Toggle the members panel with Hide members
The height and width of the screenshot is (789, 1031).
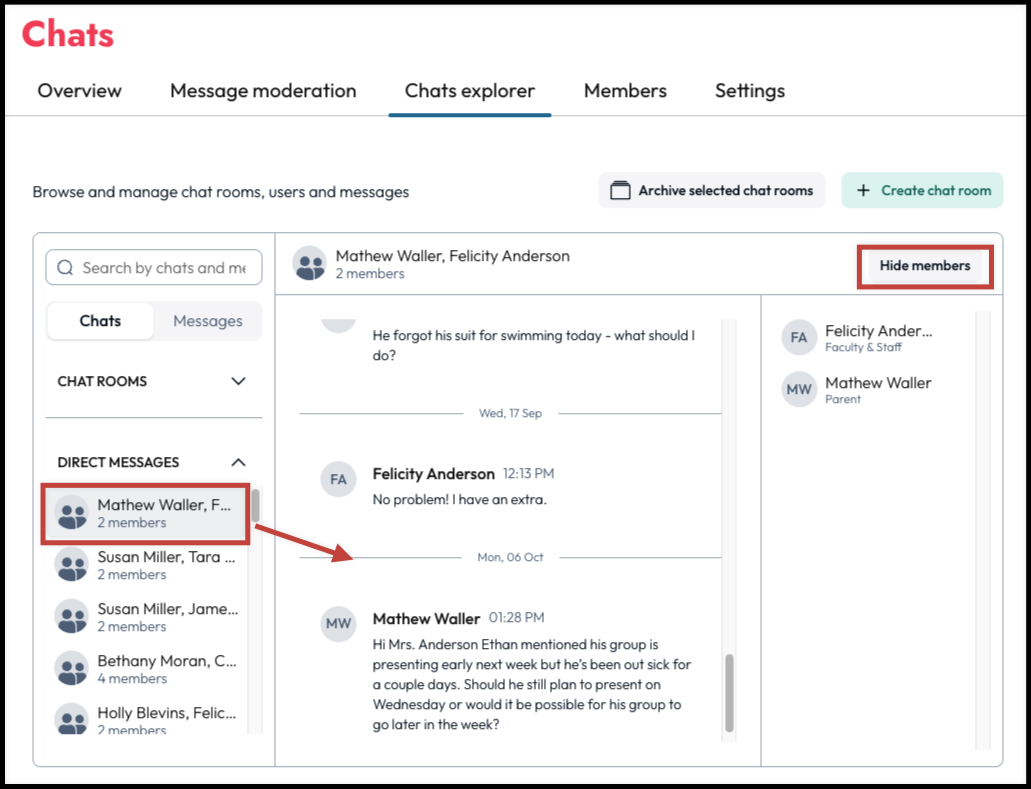click(x=924, y=266)
